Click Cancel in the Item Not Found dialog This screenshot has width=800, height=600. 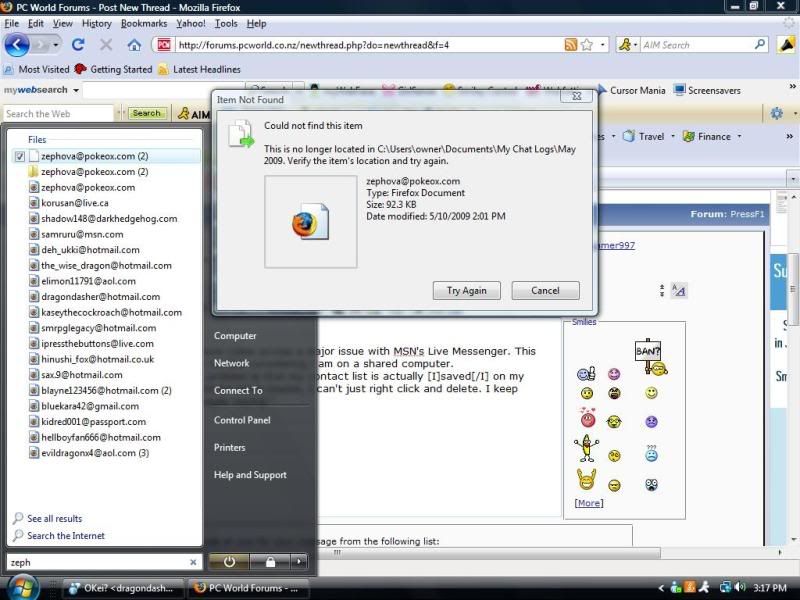(x=545, y=291)
